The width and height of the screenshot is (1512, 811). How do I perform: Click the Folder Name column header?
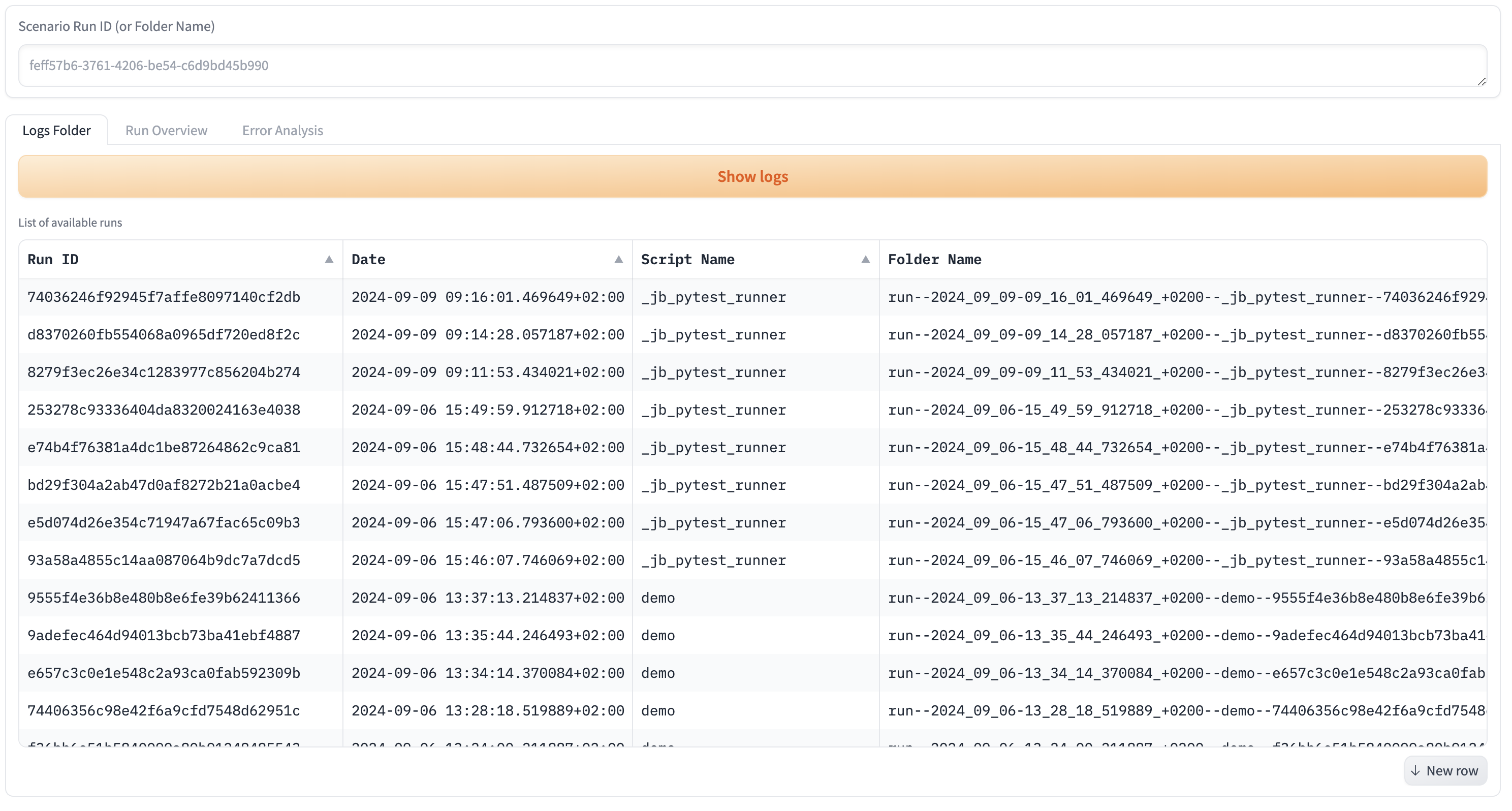point(934,260)
